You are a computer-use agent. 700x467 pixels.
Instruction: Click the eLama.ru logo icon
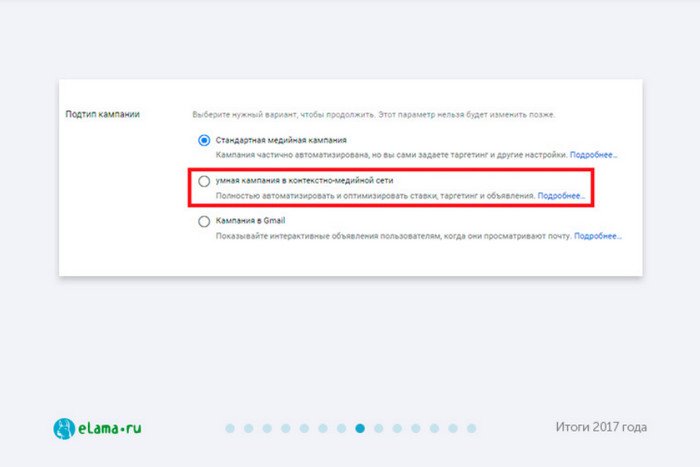point(64,428)
